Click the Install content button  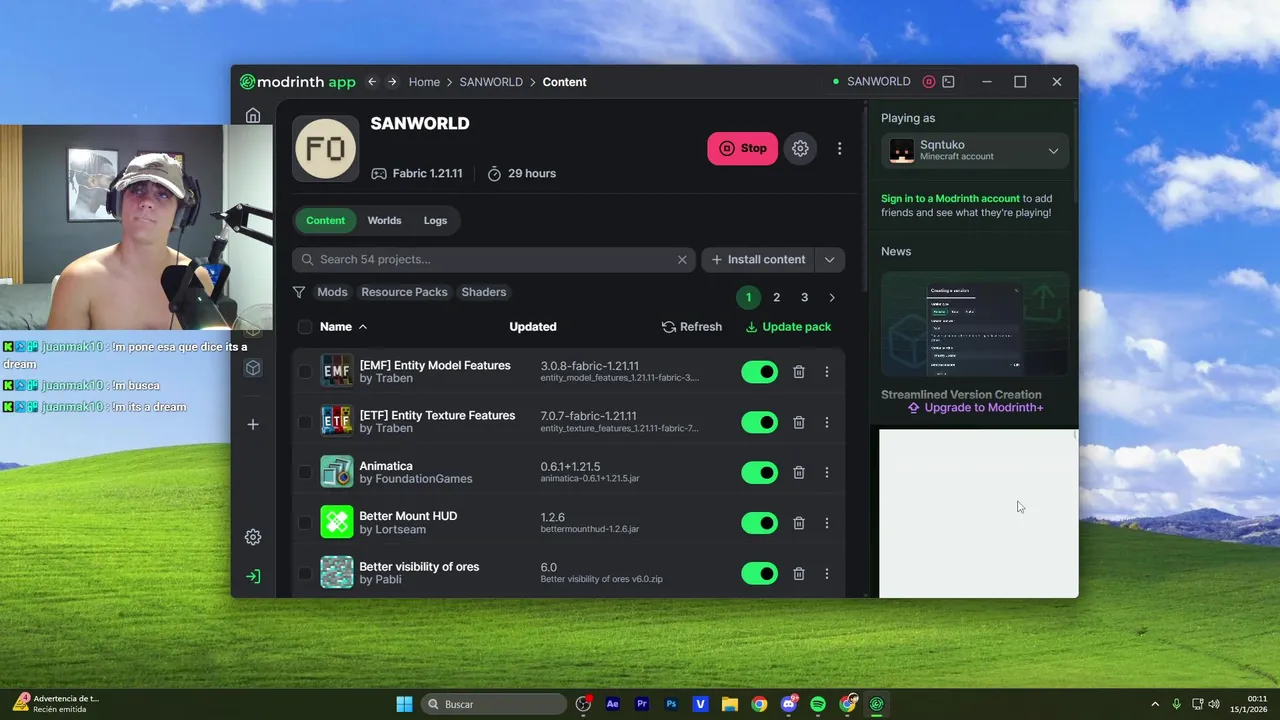[758, 260]
